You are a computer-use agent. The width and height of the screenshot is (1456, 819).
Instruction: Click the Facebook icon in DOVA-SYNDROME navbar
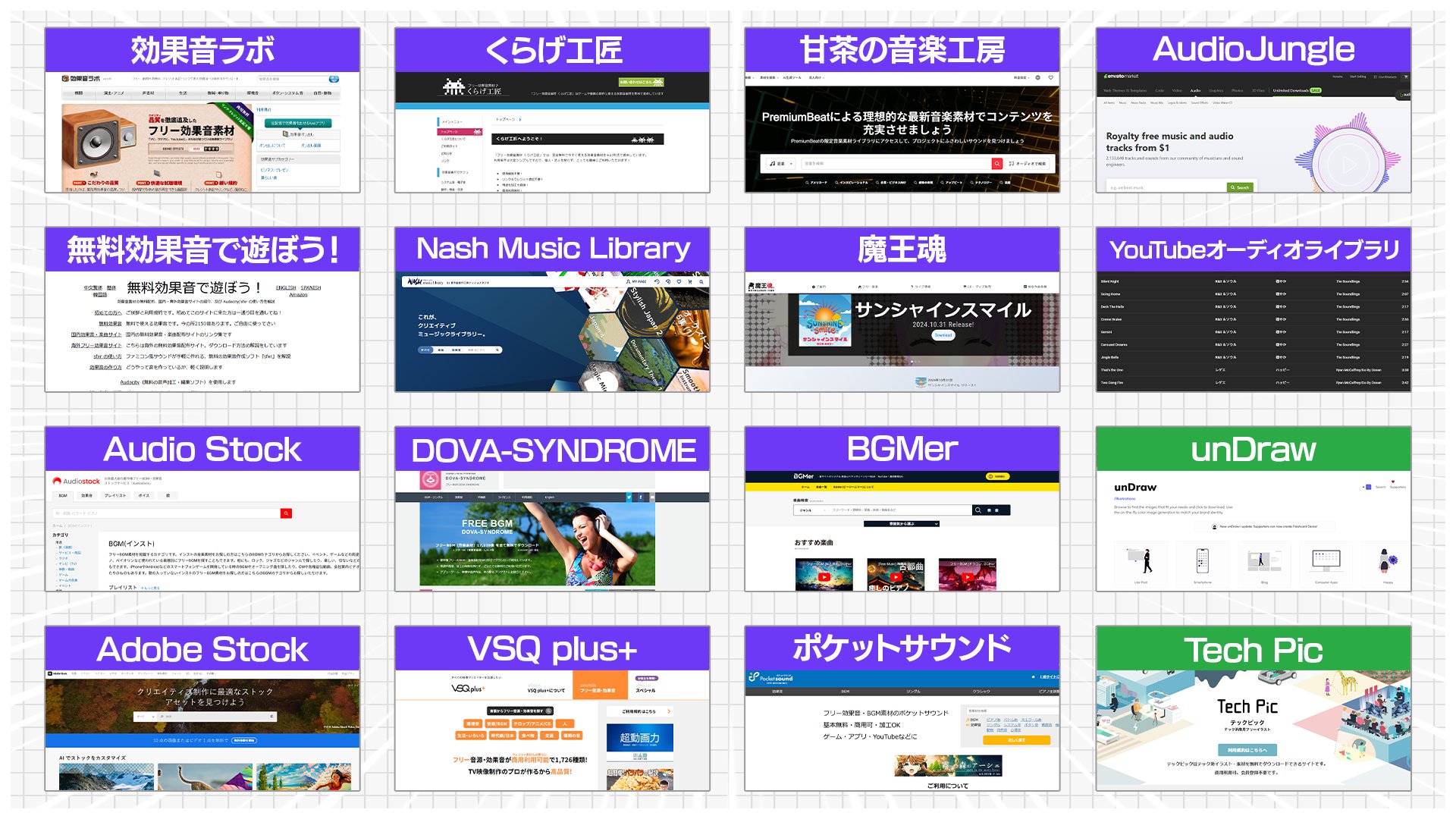(x=640, y=497)
